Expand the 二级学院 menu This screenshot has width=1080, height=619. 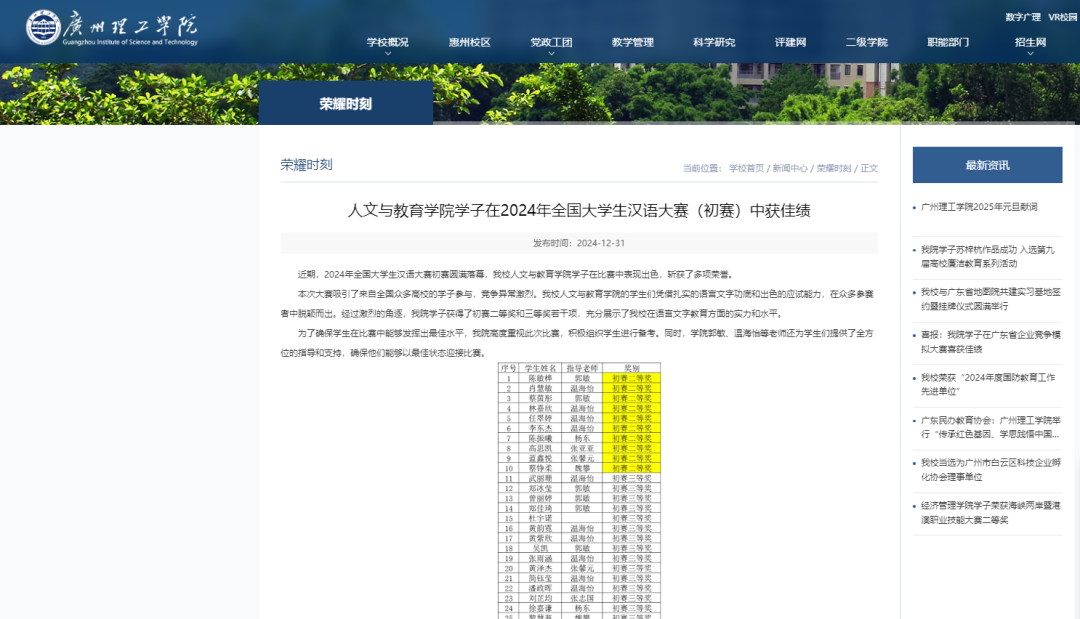point(866,42)
